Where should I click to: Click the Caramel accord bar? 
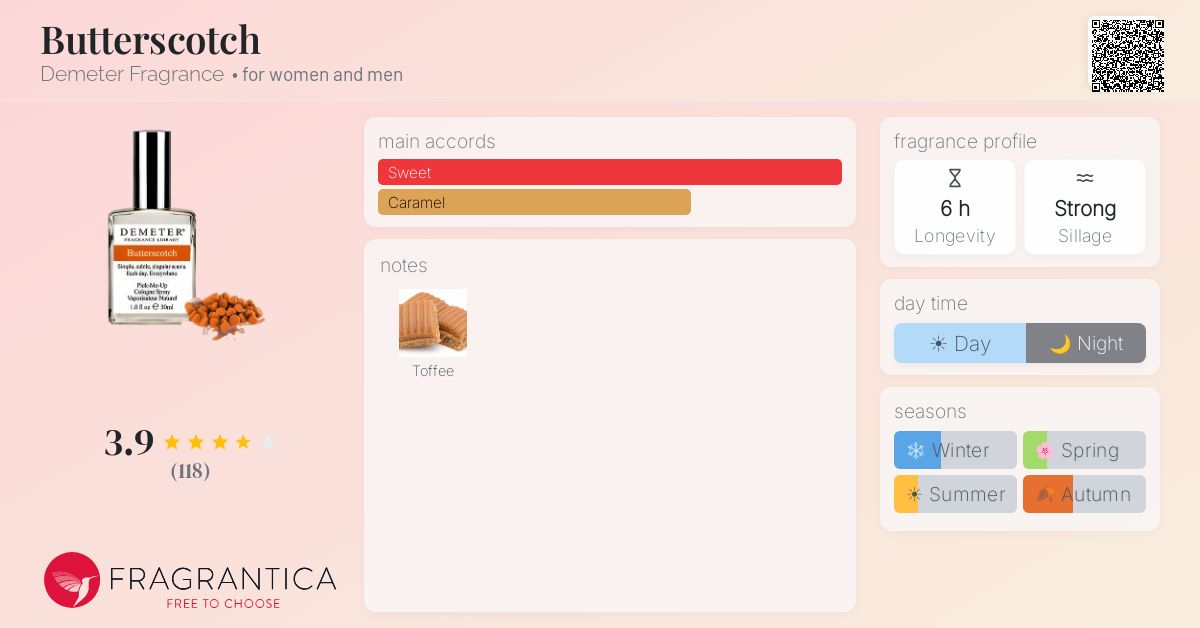point(534,202)
